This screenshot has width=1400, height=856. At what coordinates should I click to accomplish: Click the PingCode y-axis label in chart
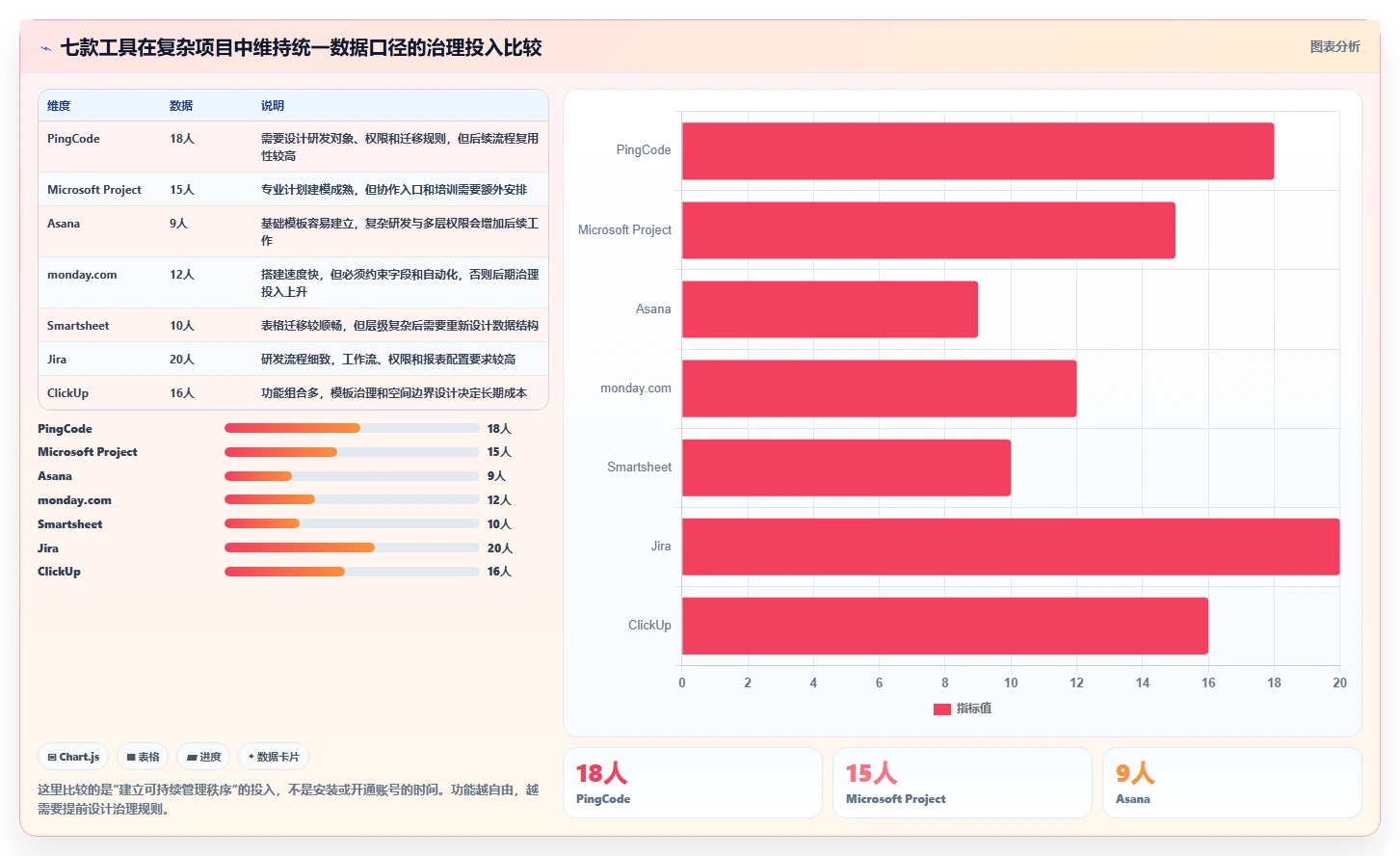pyautogui.click(x=644, y=150)
